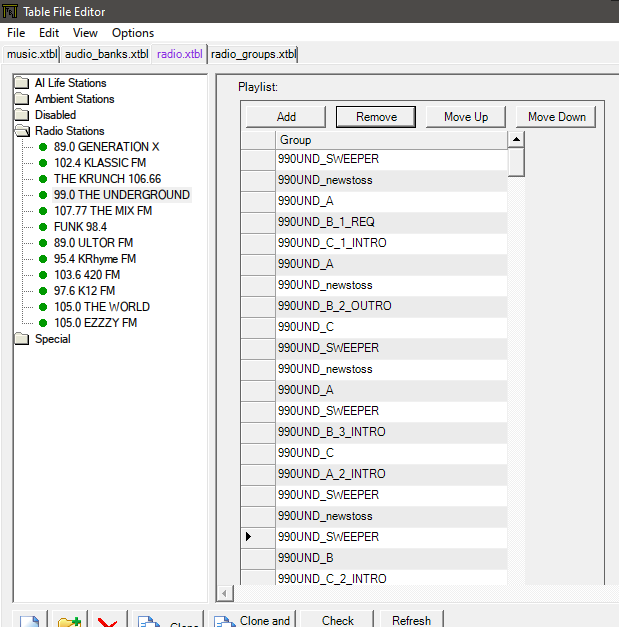Click the Table File Editor title bar icon
The image size is (619, 627).
[x=11, y=11]
